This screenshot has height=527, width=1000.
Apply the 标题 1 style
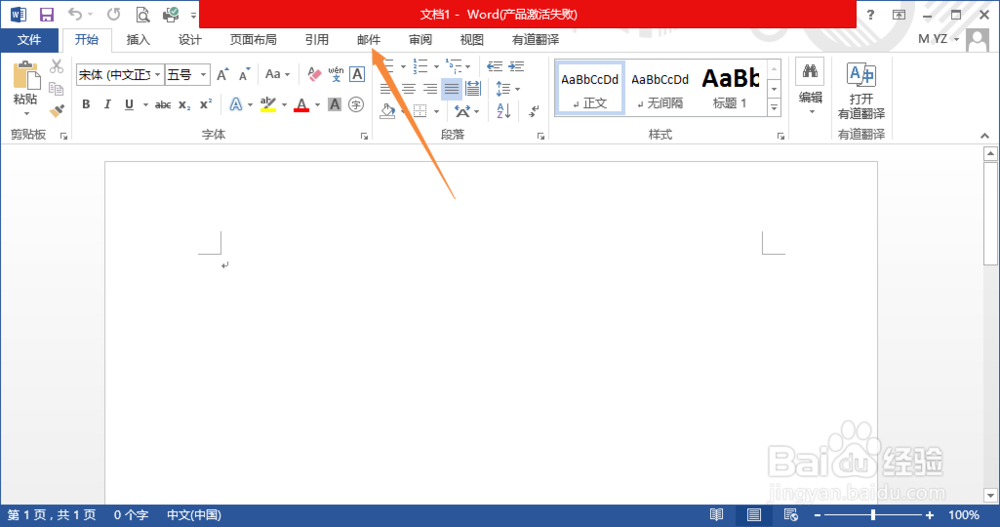[730, 89]
